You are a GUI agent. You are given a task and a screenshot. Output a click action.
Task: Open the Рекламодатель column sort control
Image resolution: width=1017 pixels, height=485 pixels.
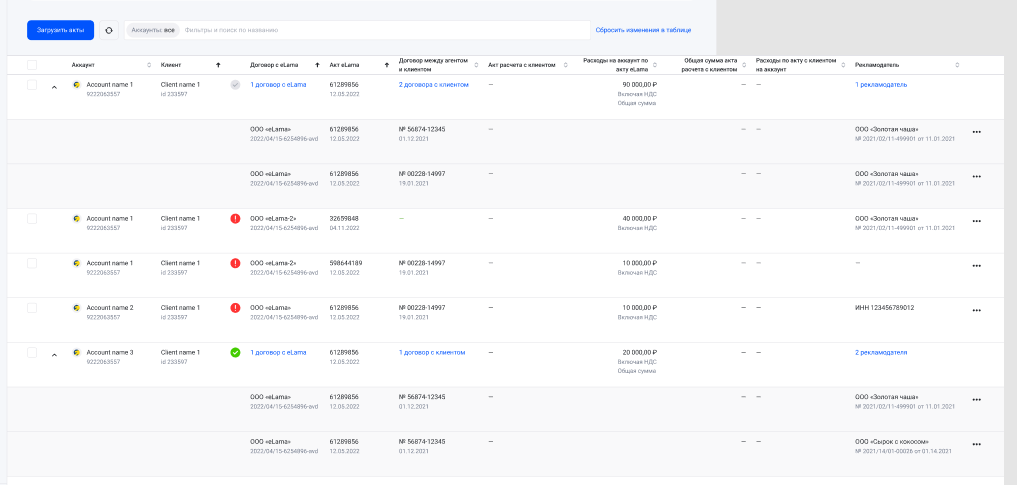point(957,65)
